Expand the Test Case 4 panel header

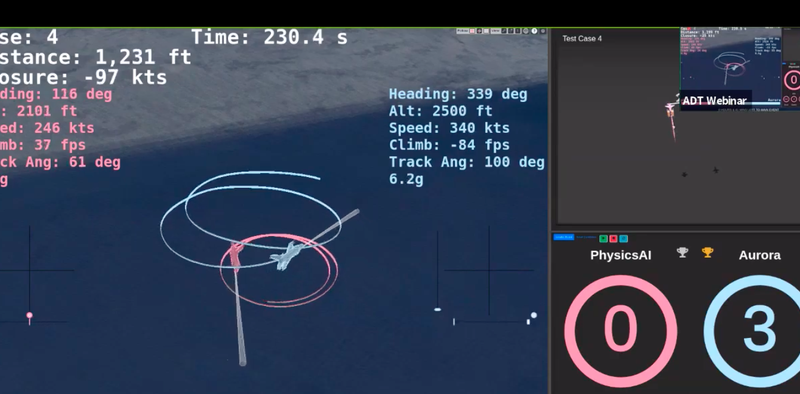(582, 38)
